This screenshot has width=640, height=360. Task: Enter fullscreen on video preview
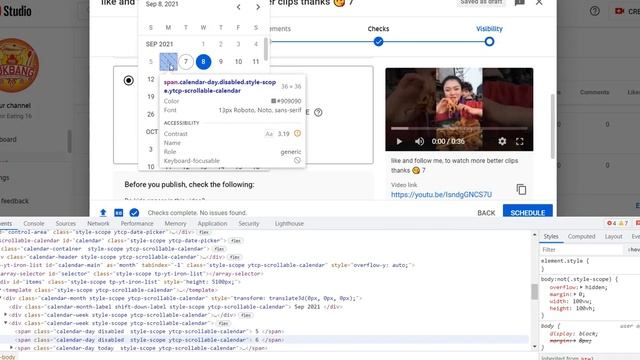(x=520, y=141)
